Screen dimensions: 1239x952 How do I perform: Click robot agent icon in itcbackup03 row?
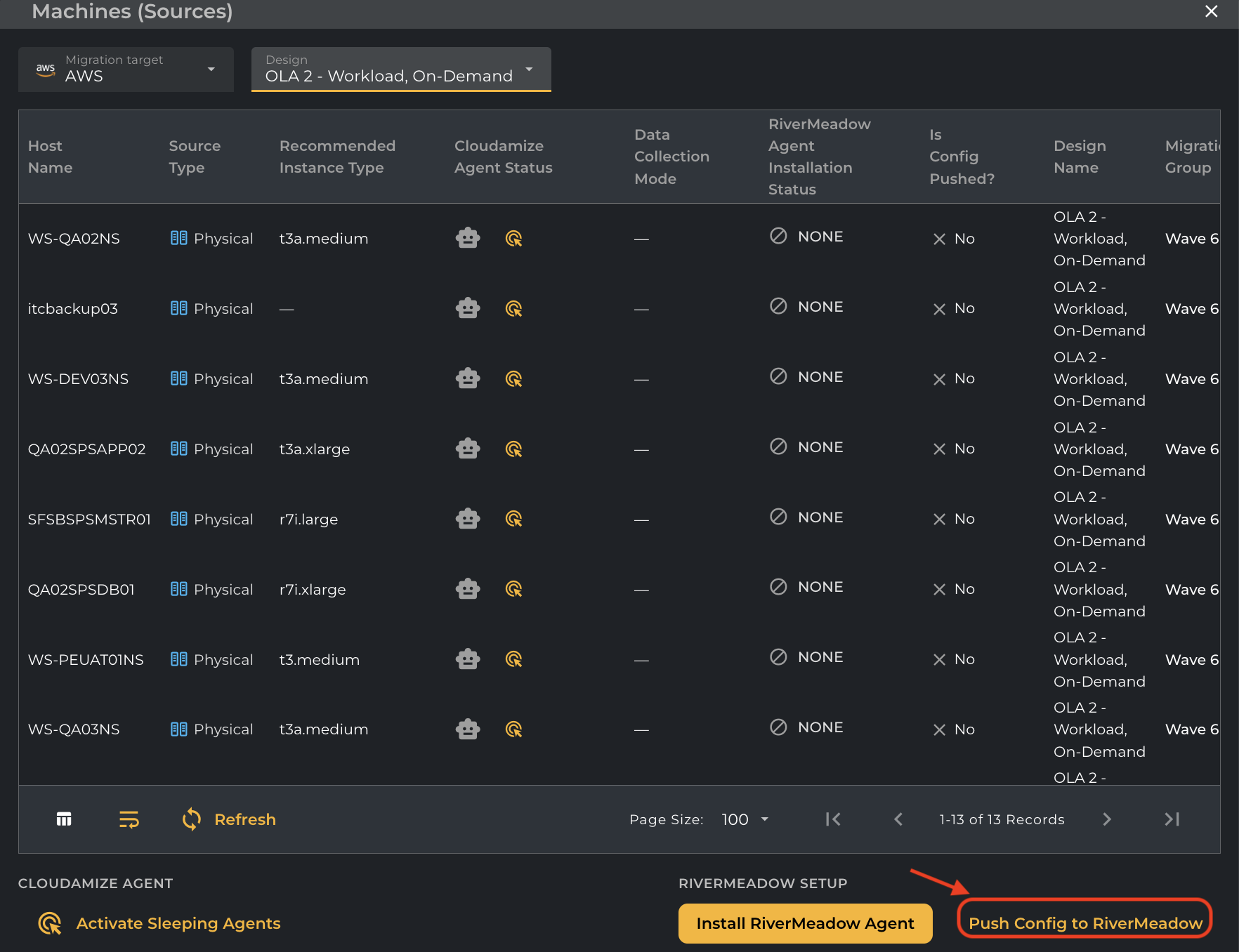point(468,308)
